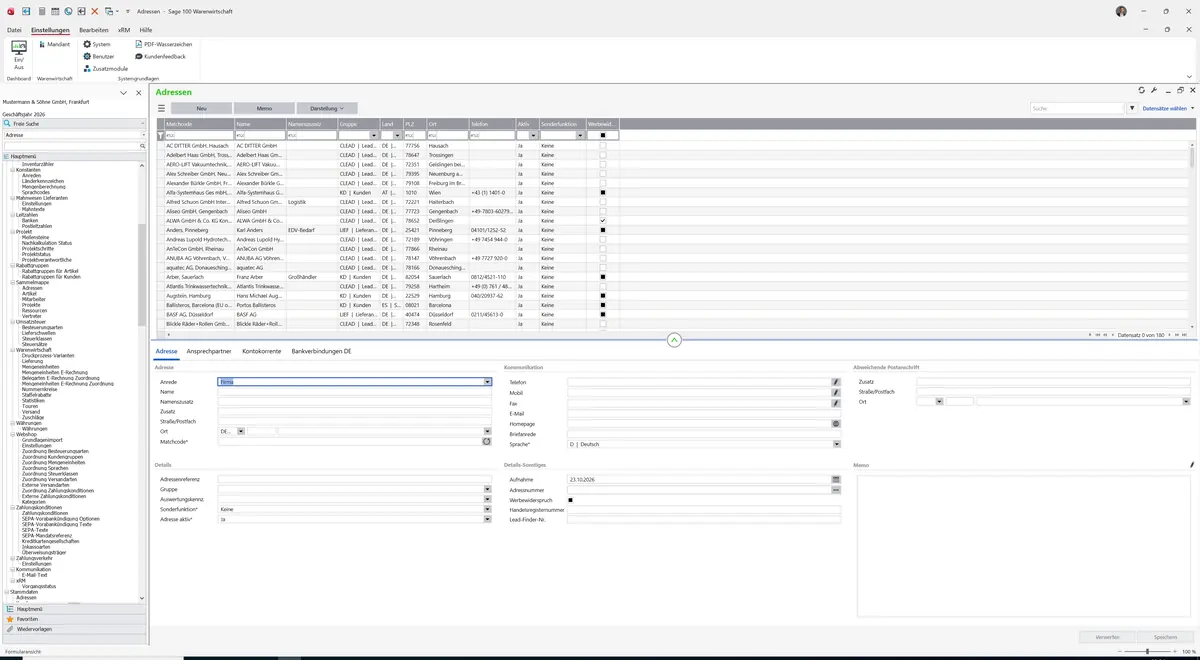Click the Memo button

(x=264, y=108)
